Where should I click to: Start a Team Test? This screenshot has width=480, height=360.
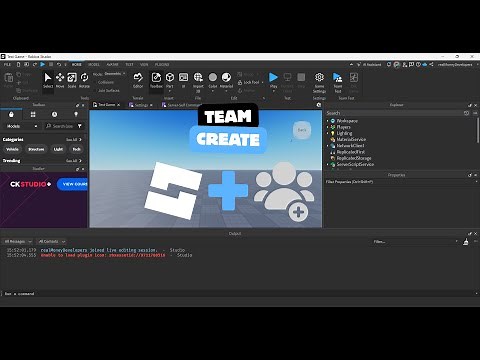pyautogui.click(x=338, y=82)
